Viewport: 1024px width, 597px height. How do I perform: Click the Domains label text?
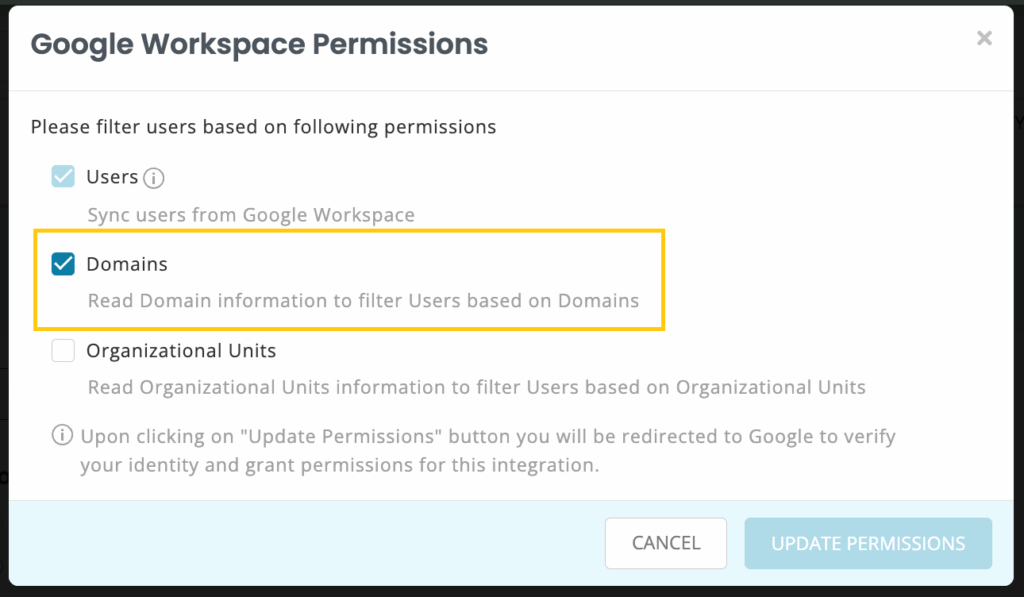pos(127,264)
